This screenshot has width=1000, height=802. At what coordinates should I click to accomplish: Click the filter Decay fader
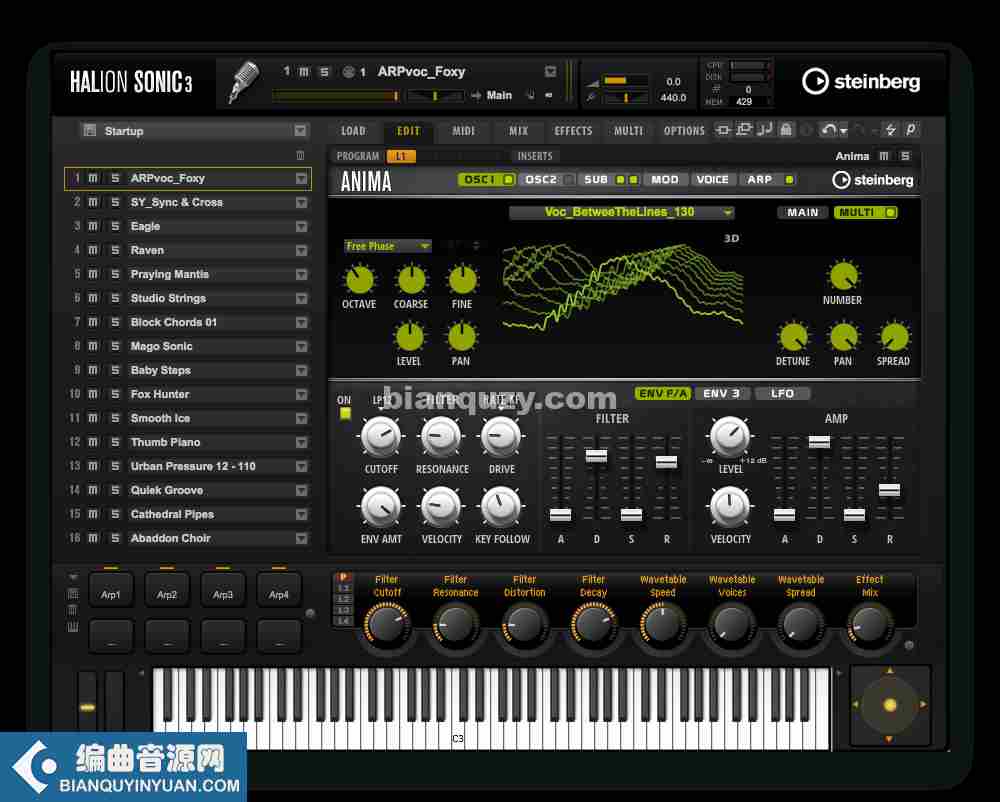click(596, 455)
